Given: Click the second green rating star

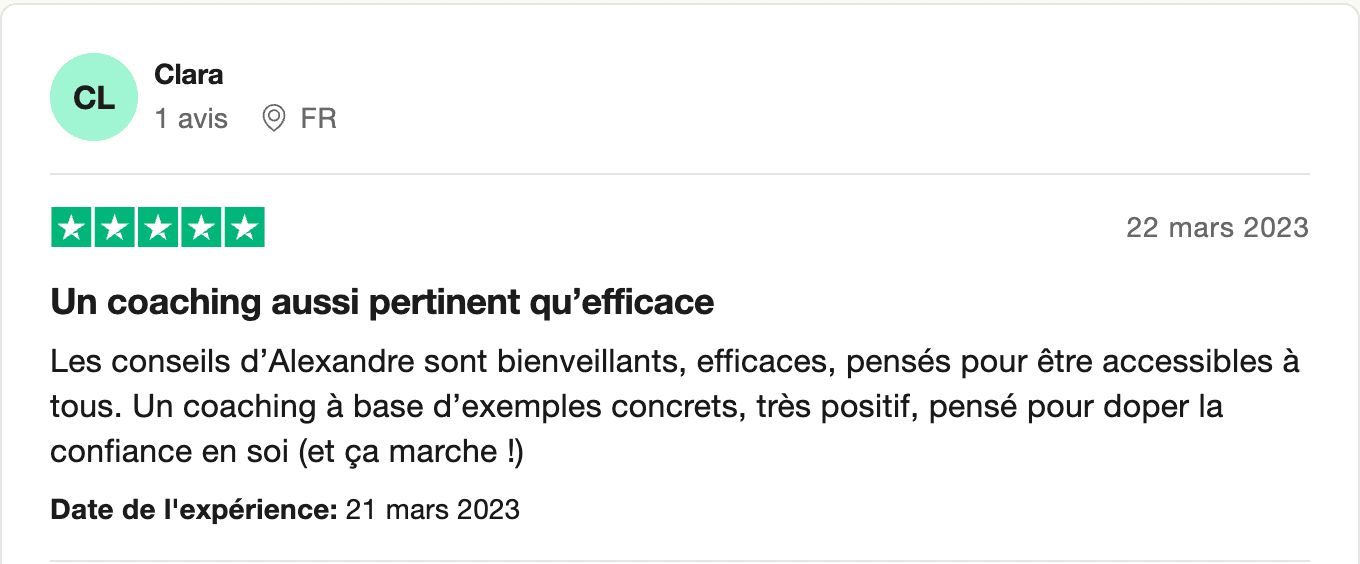Looking at the screenshot, I should click(115, 227).
